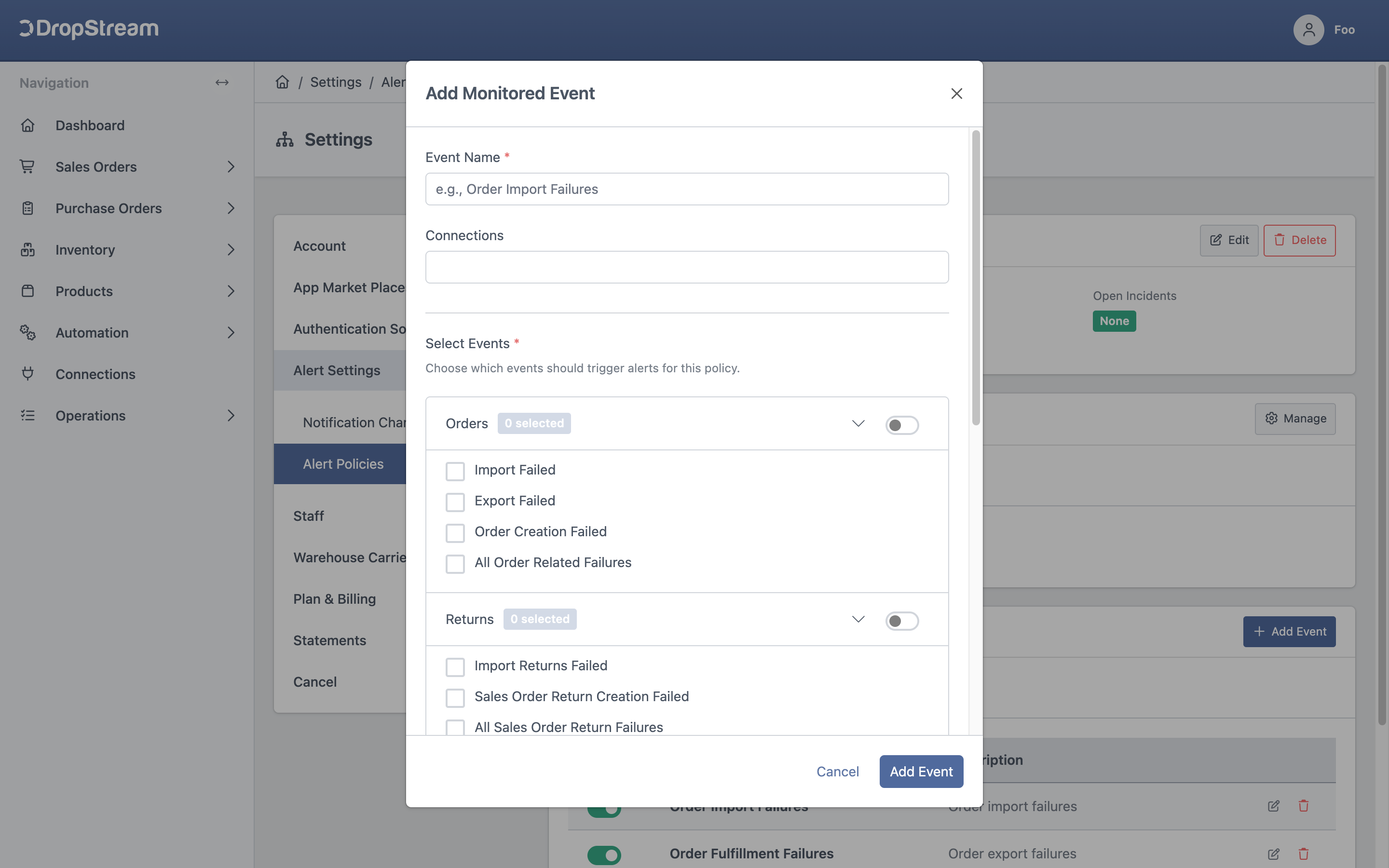The image size is (1389, 868).
Task: Expand the Operations submenu
Action: pyautogui.click(x=231, y=415)
